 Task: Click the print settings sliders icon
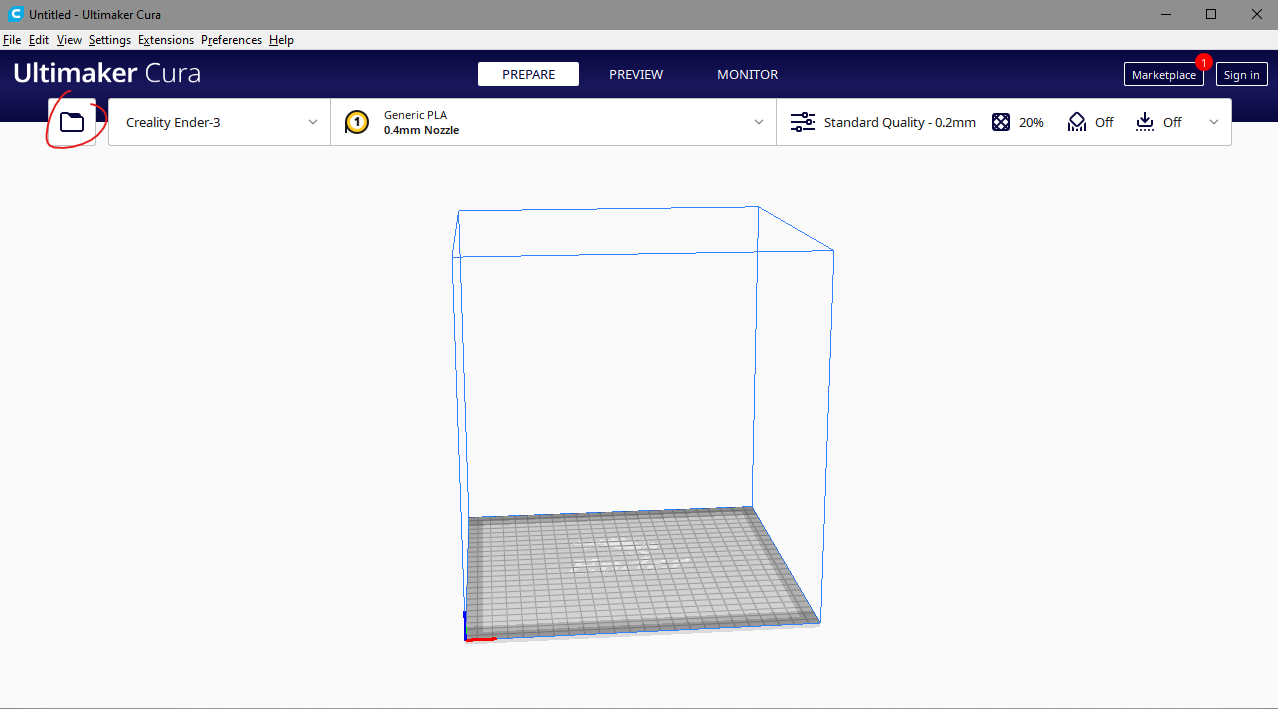(802, 122)
